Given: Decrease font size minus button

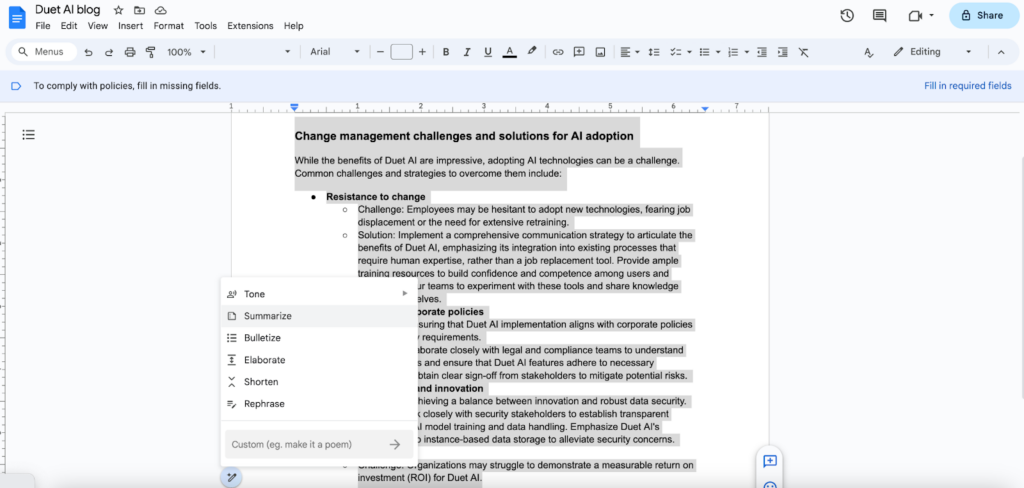Looking at the screenshot, I should pyautogui.click(x=380, y=52).
